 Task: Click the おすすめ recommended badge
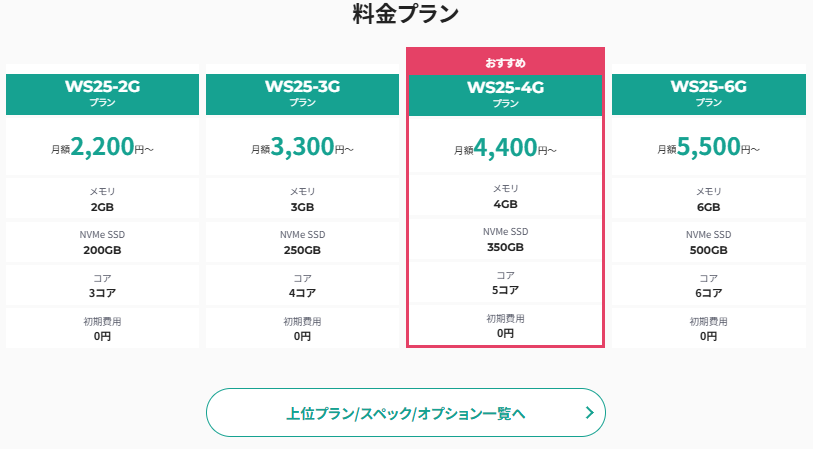tap(505, 62)
